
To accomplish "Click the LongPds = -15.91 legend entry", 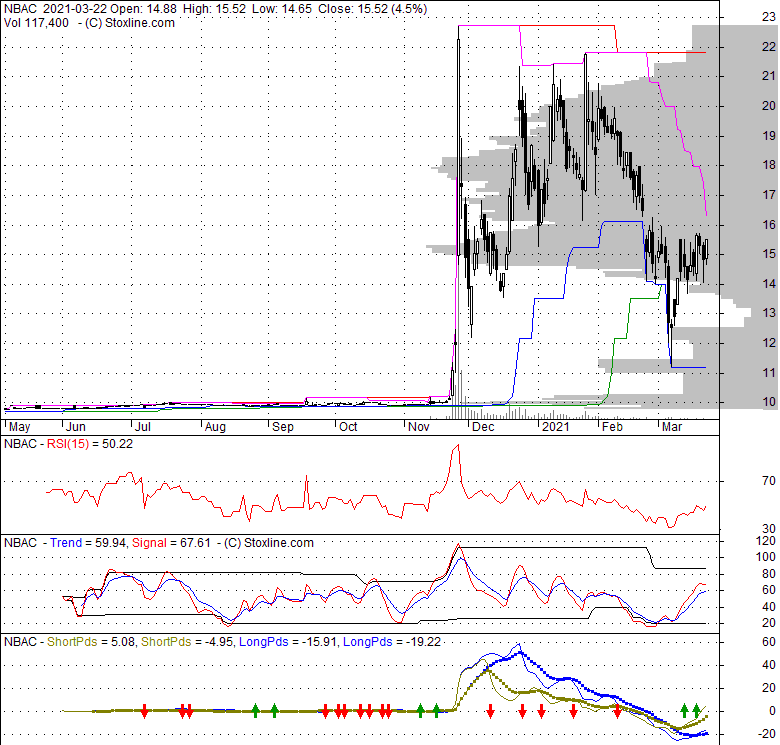I will click(x=289, y=642).
